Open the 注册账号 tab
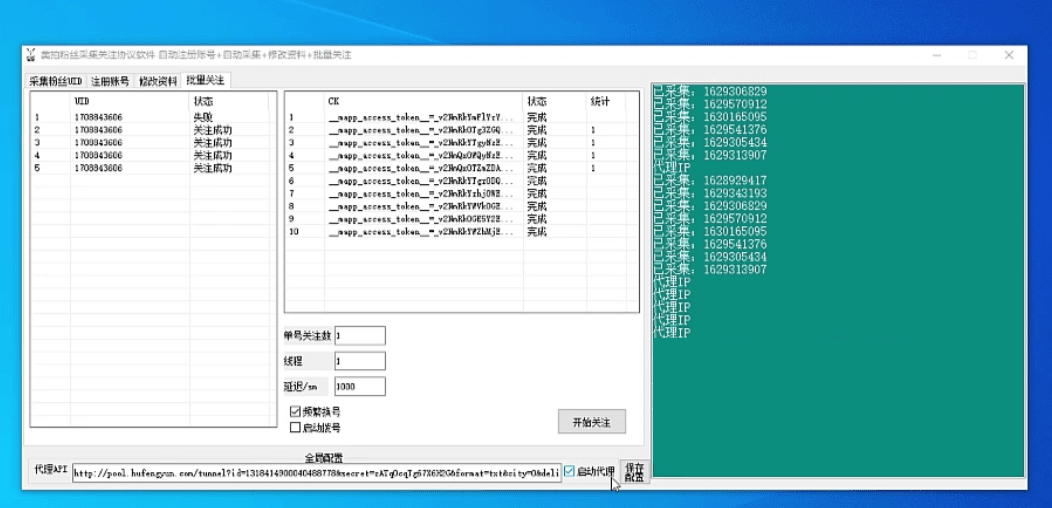 click(x=110, y=81)
